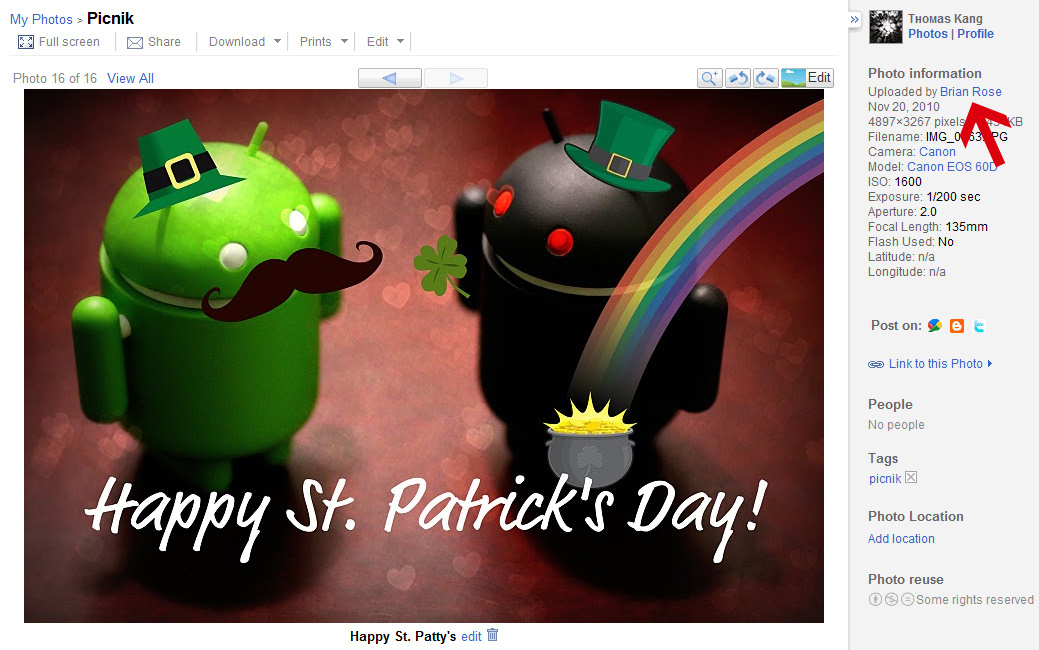Image resolution: width=1039 pixels, height=650 pixels.
Task: Share this photo by email
Action: [154, 42]
